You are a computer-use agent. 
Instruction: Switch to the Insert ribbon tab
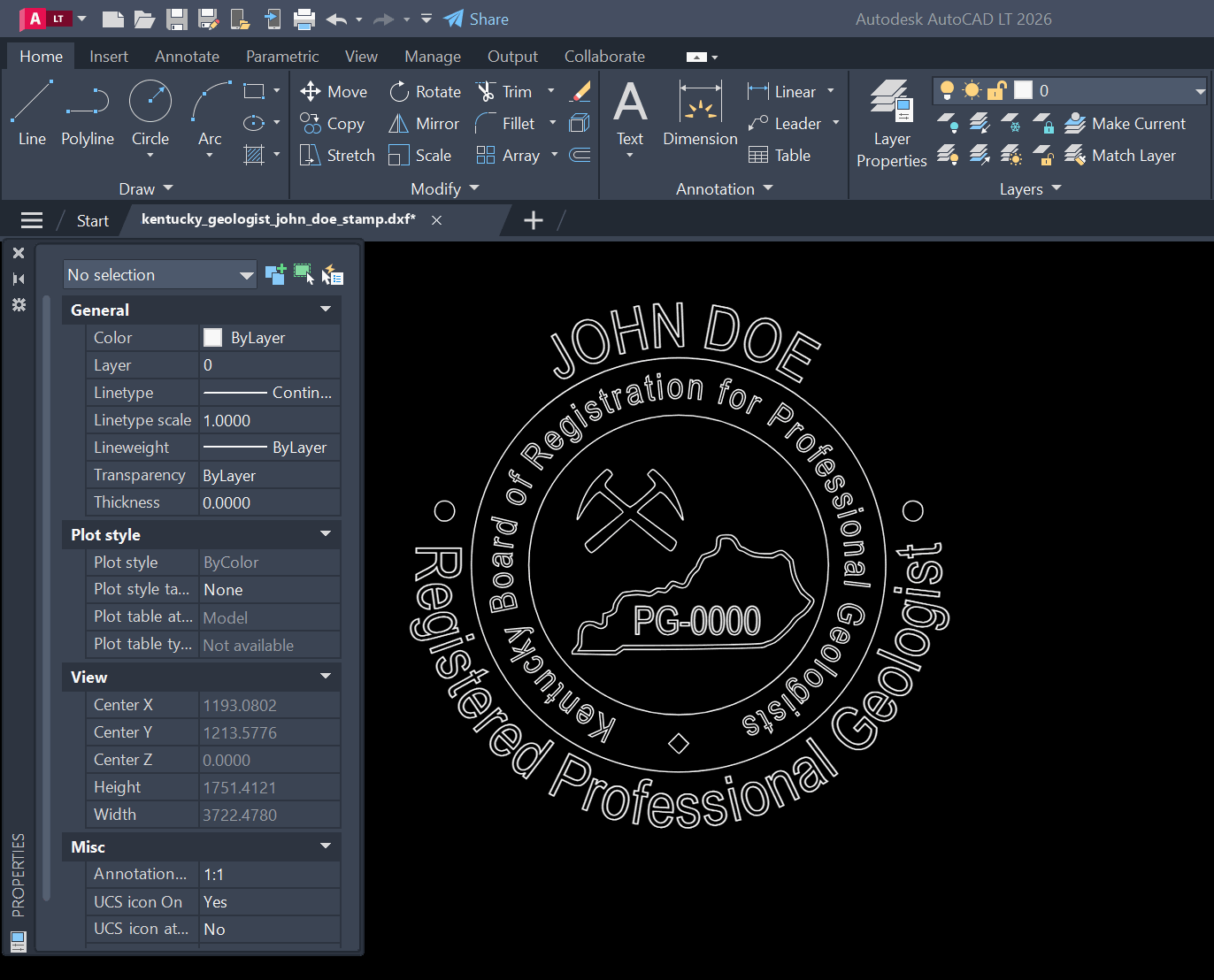tap(109, 56)
